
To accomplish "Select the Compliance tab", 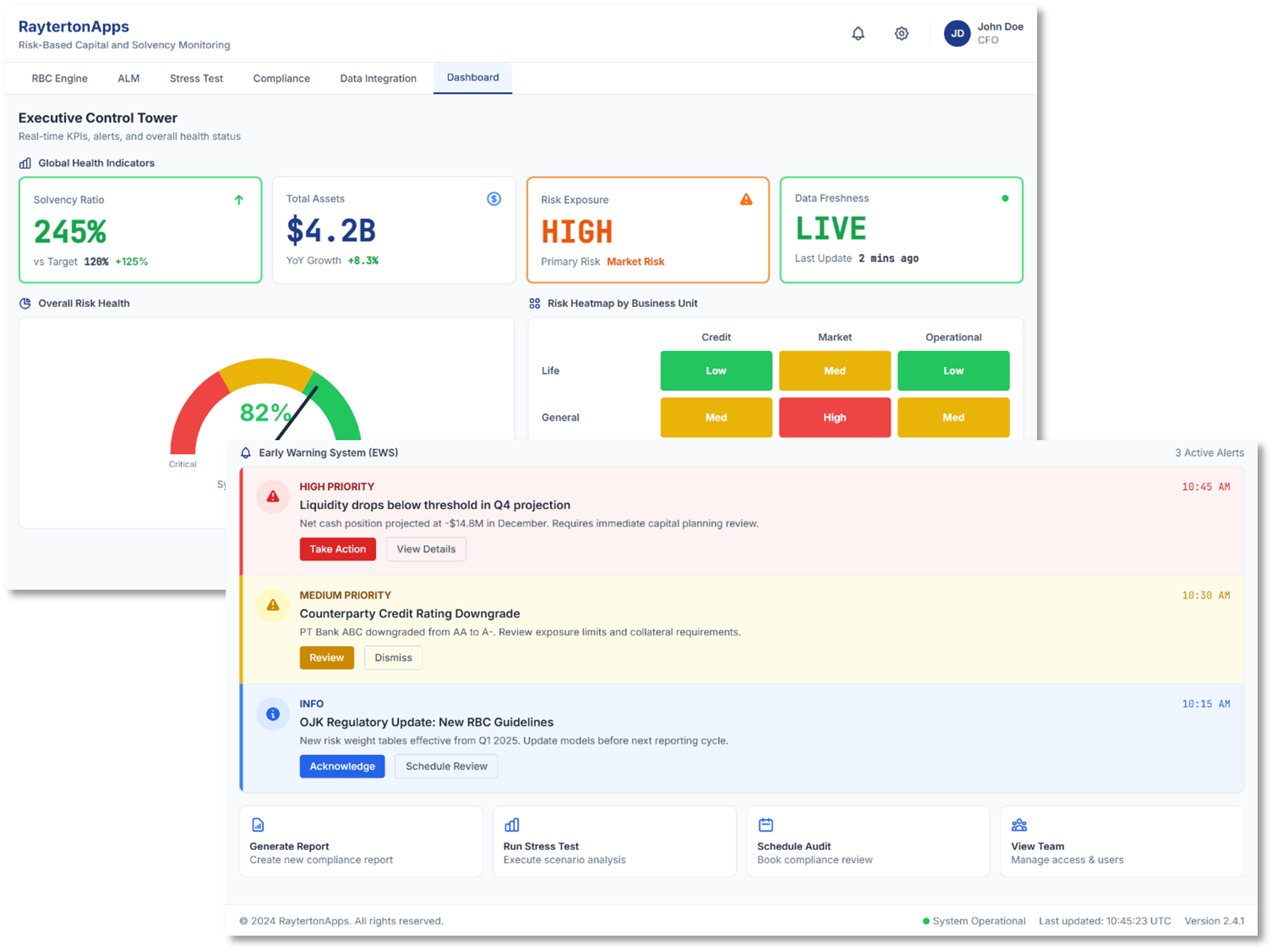I will [x=281, y=78].
